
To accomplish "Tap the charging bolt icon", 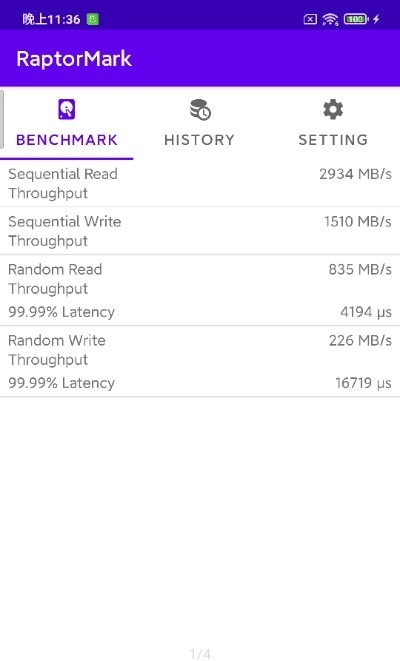I will click(x=376, y=19).
